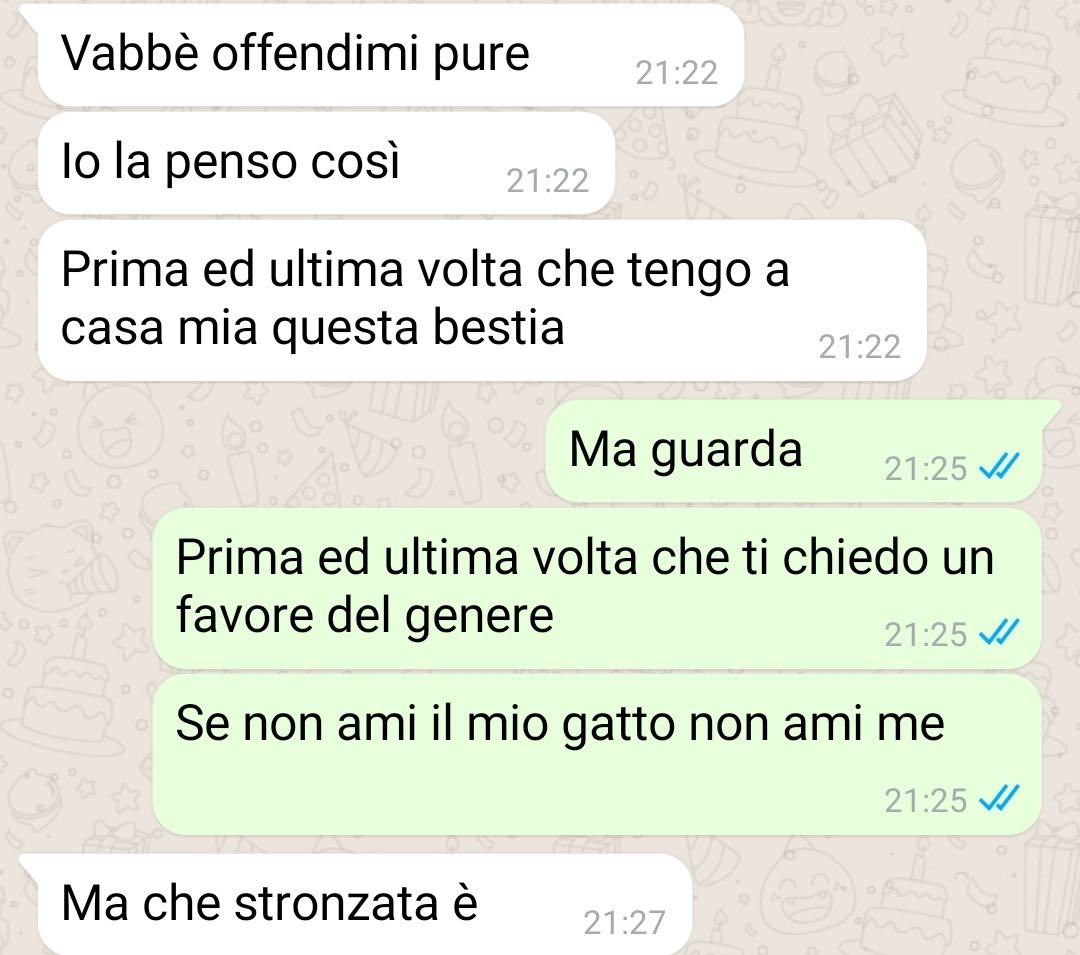Click 21:22 timestamp of 'Vabbè offendimi pure'

point(676,73)
